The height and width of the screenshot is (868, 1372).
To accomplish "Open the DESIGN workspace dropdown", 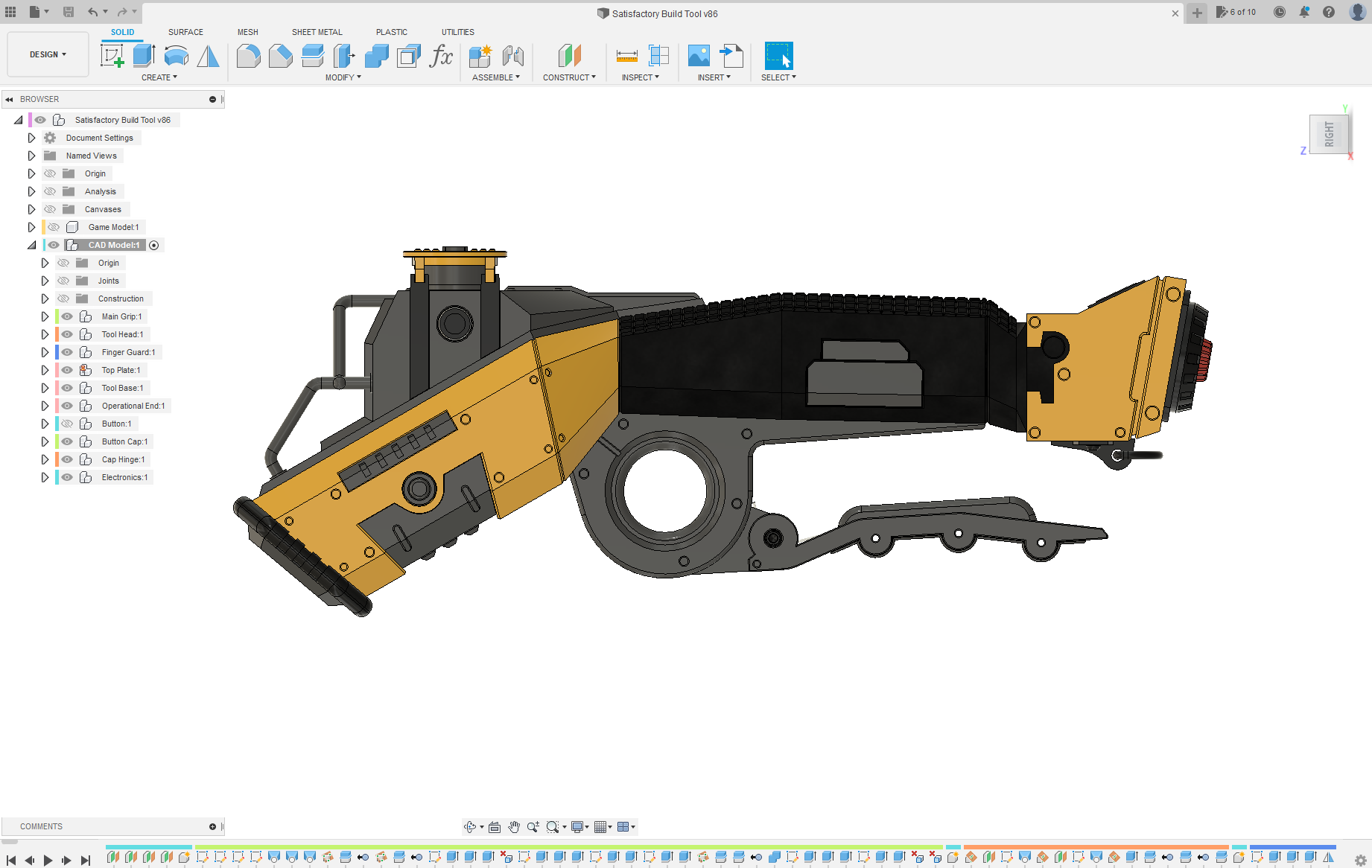I will pos(48,54).
